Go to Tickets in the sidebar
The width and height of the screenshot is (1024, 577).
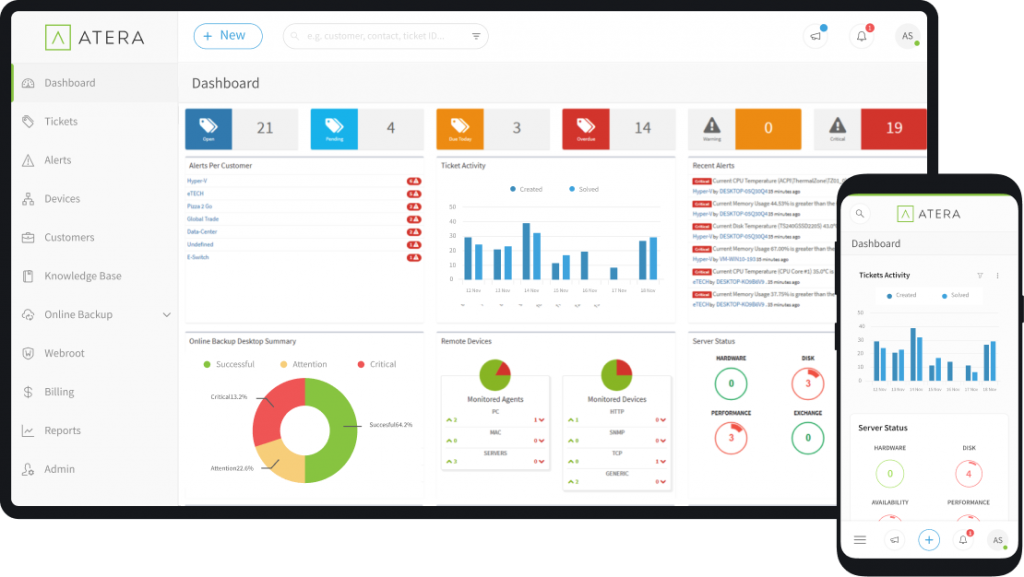pyautogui.click(x=95, y=121)
